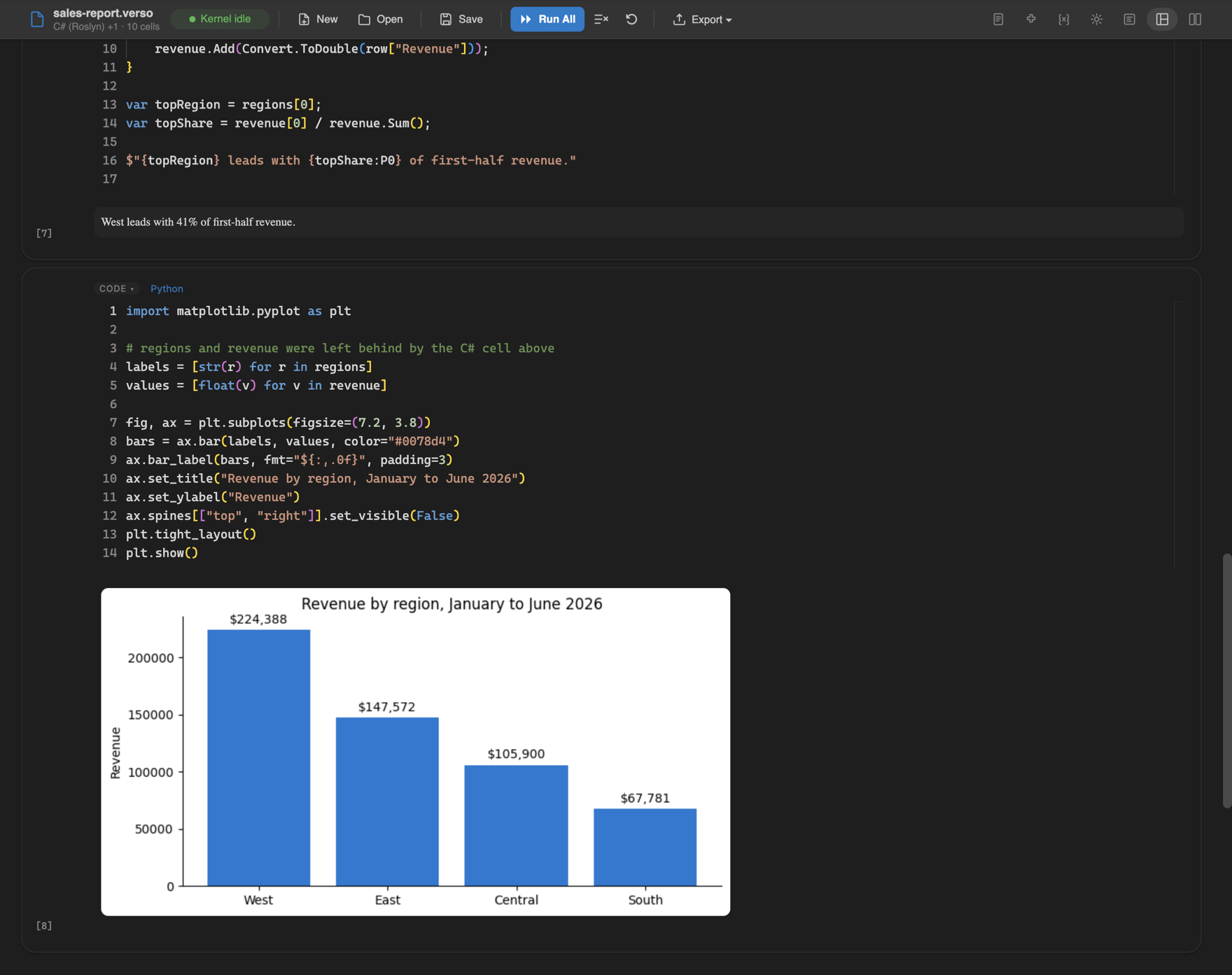Switch to two-column split view icon
The width and height of the screenshot is (1232, 975).
tap(1195, 20)
